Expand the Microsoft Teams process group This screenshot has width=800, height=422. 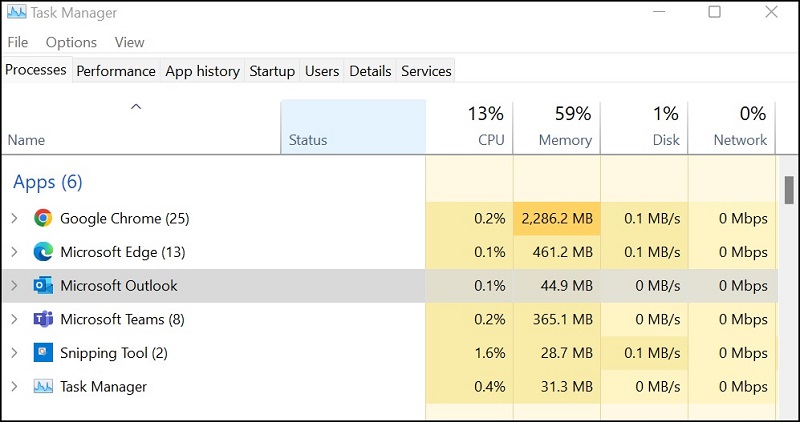14,320
